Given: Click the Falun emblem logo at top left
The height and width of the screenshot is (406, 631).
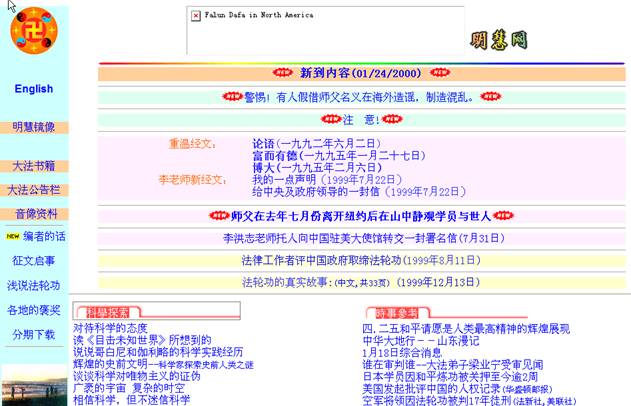Looking at the screenshot, I should [x=34, y=31].
